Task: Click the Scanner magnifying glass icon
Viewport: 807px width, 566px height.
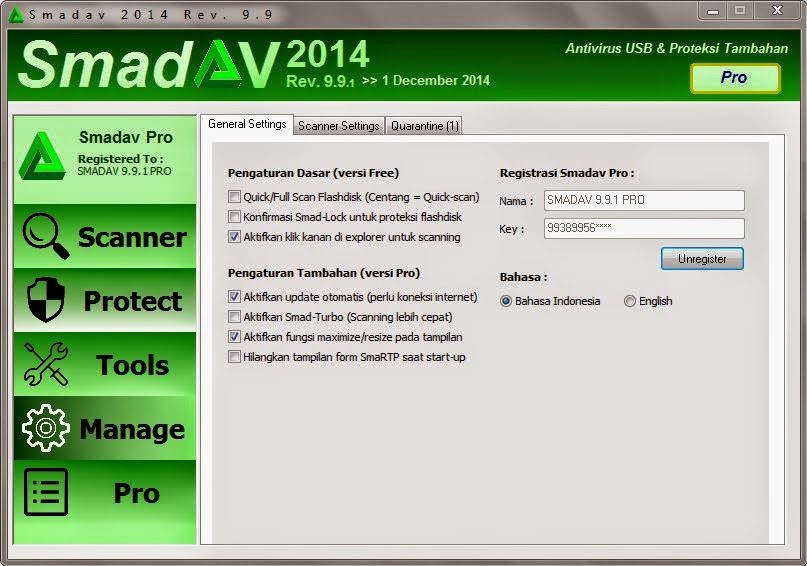Action: [46, 236]
